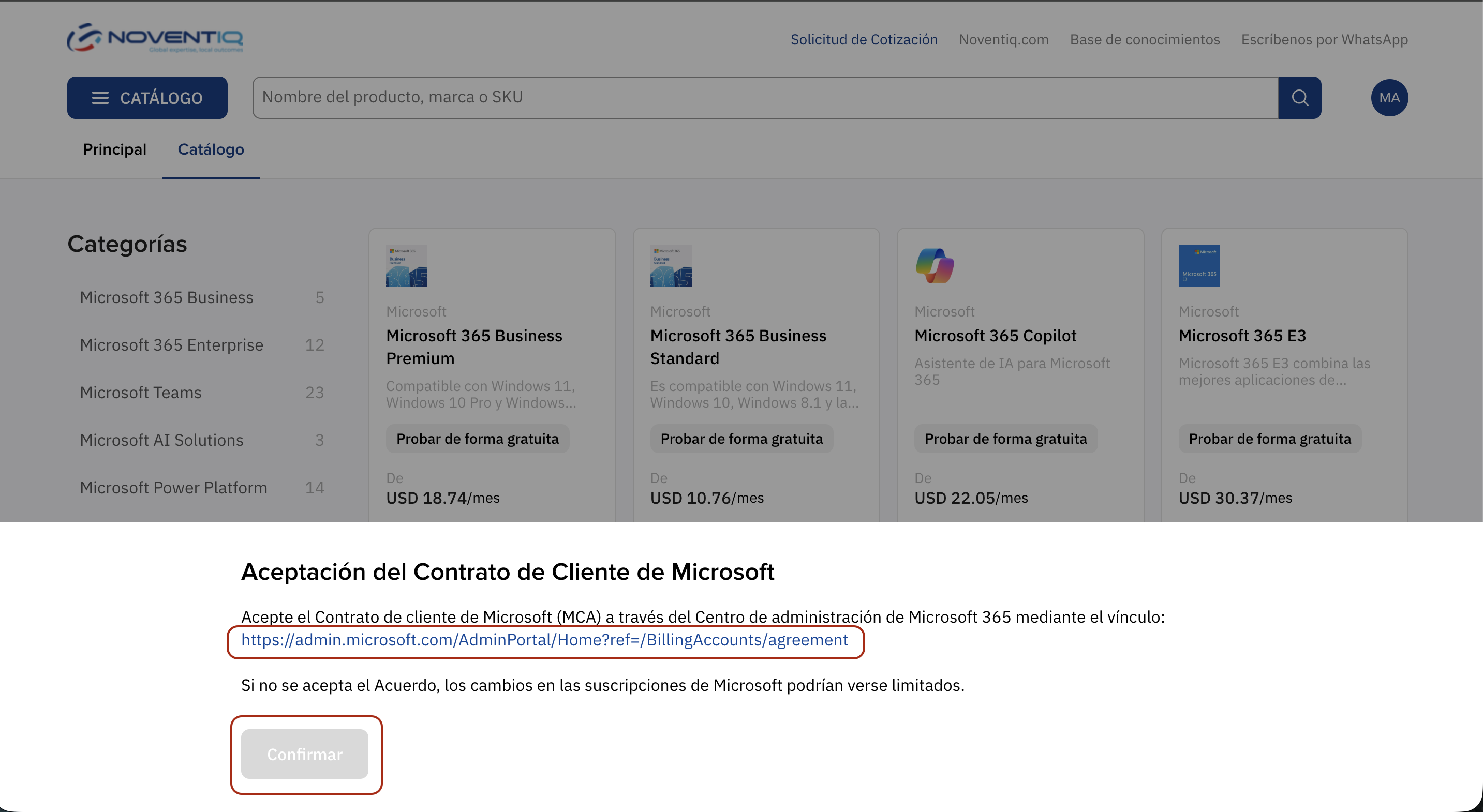Click the USD 10.76/mes price

click(707, 498)
